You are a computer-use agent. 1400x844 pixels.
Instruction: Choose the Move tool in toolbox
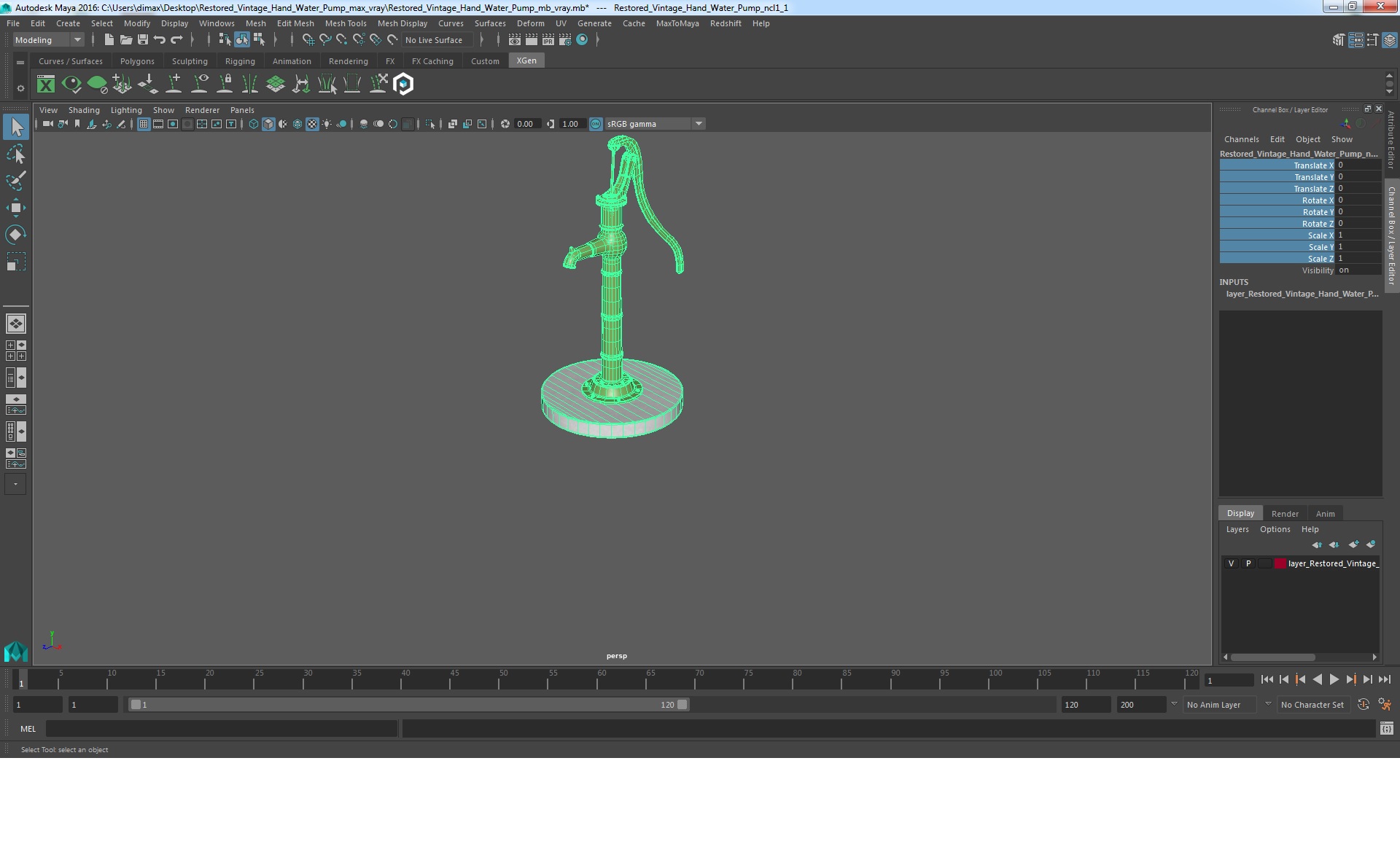(x=16, y=208)
